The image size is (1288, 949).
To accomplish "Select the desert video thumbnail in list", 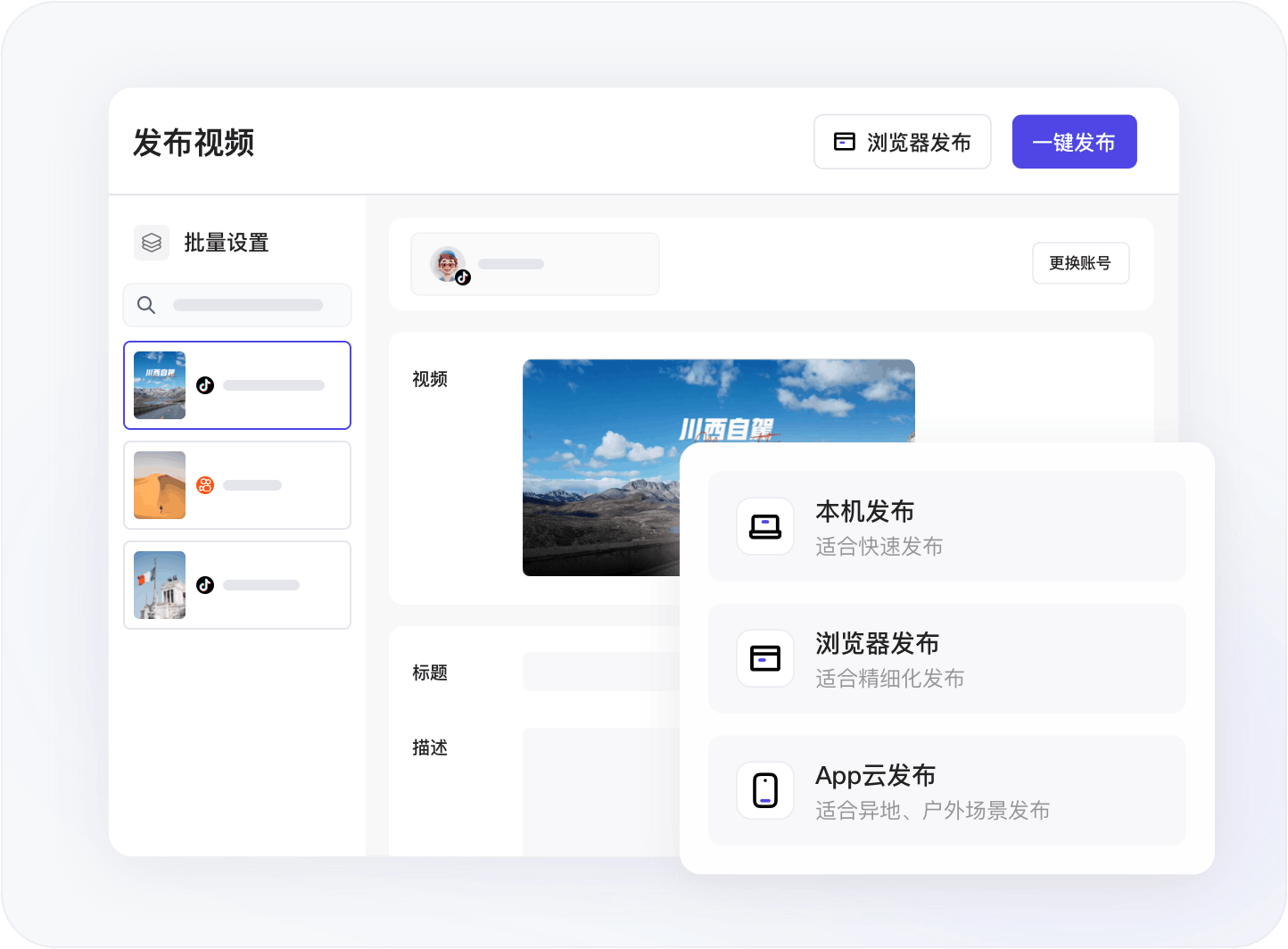I will pos(160,485).
